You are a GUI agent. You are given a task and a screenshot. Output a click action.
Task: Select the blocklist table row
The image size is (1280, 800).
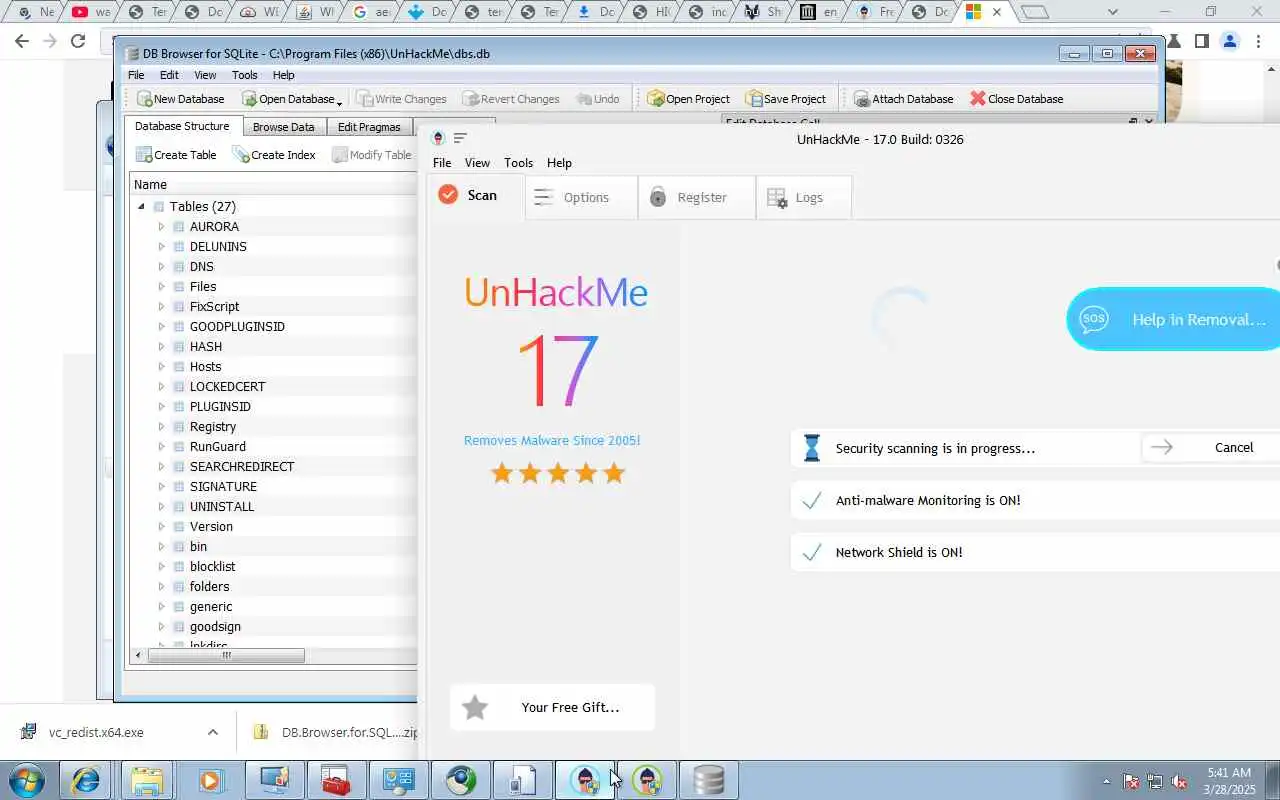[x=212, y=567]
